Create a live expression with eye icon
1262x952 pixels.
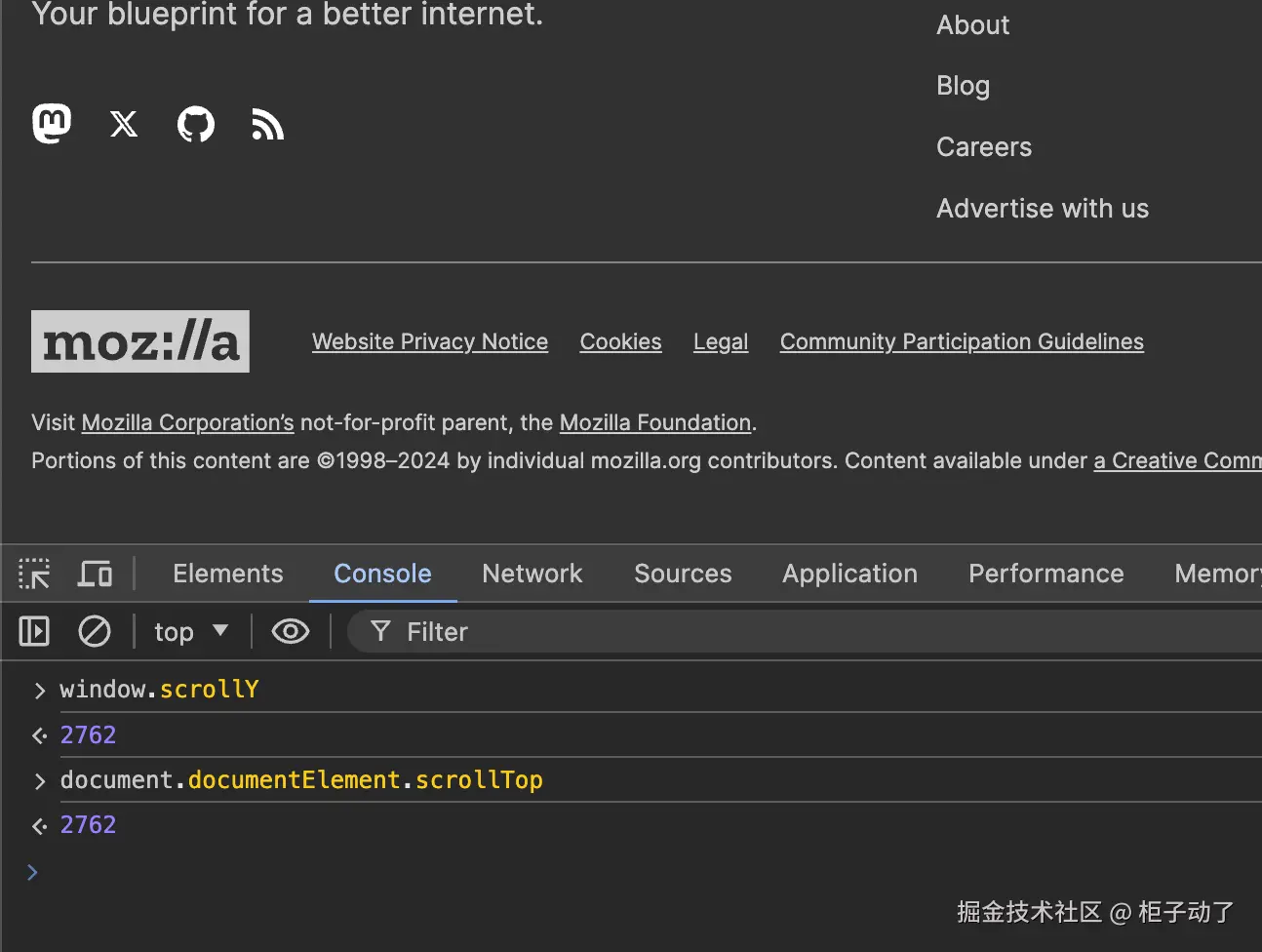290,632
